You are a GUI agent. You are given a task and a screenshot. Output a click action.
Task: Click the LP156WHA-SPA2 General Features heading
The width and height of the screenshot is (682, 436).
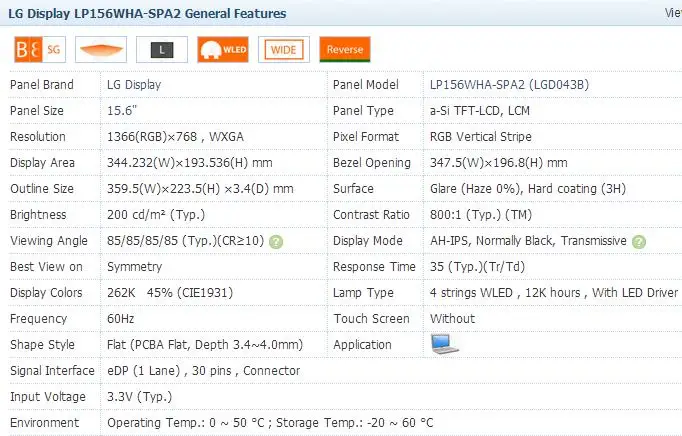click(147, 13)
